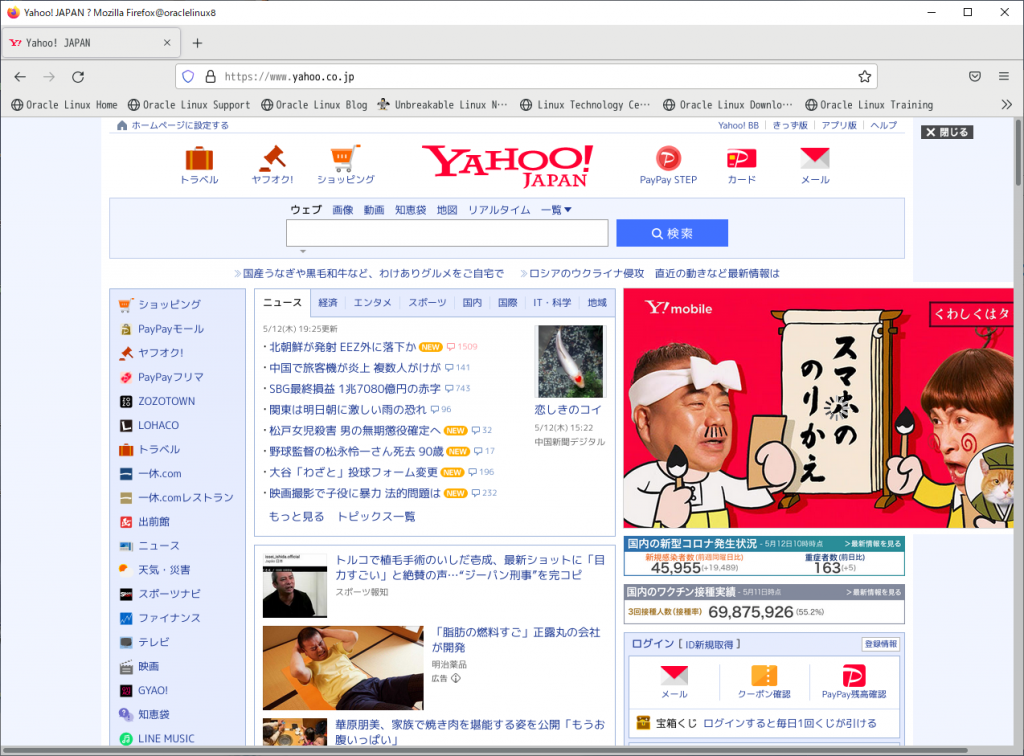
Task: Open the SBG最終損益 news headline
Action: (355, 388)
